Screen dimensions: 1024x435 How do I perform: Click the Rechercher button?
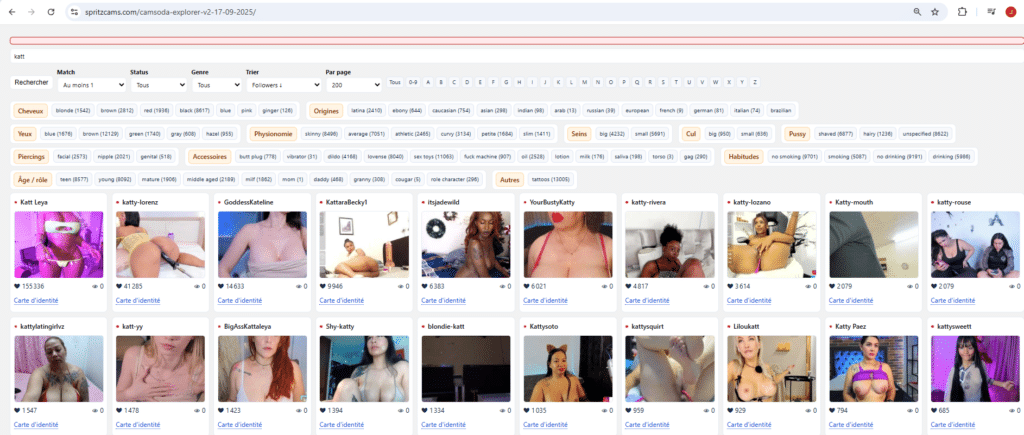pos(31,82)
